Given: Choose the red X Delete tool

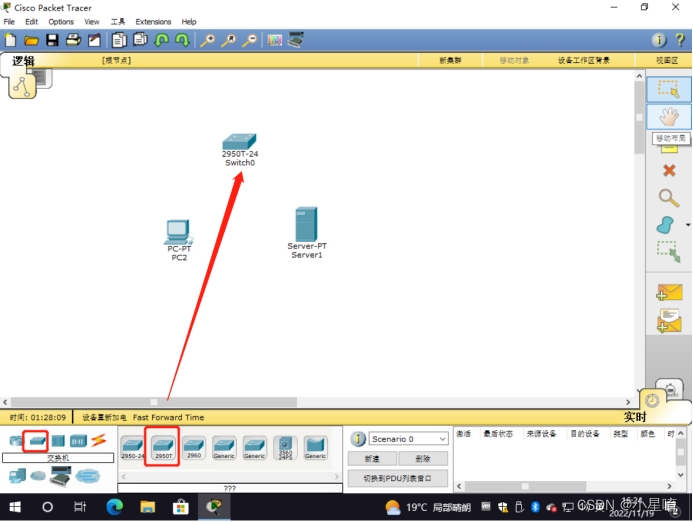Looking at the screenshot, I should (x=669, y=170).
